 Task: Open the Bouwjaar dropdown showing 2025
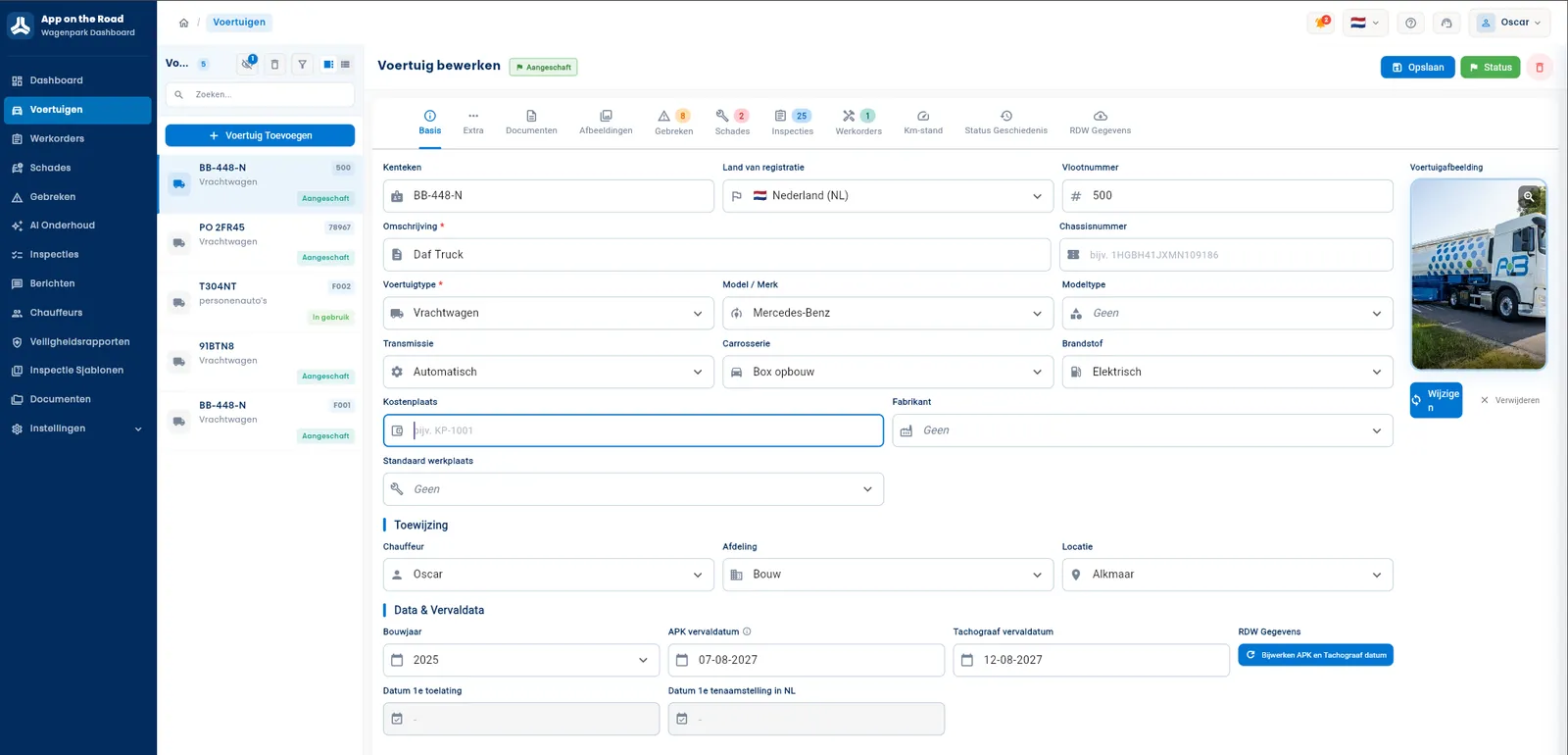tap(521, 660)
